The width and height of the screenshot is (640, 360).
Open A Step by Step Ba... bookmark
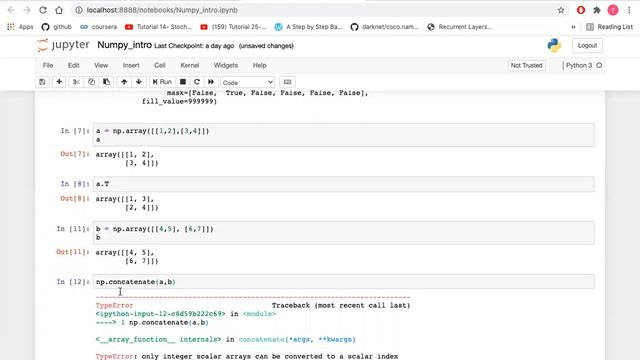click(308, 27)
